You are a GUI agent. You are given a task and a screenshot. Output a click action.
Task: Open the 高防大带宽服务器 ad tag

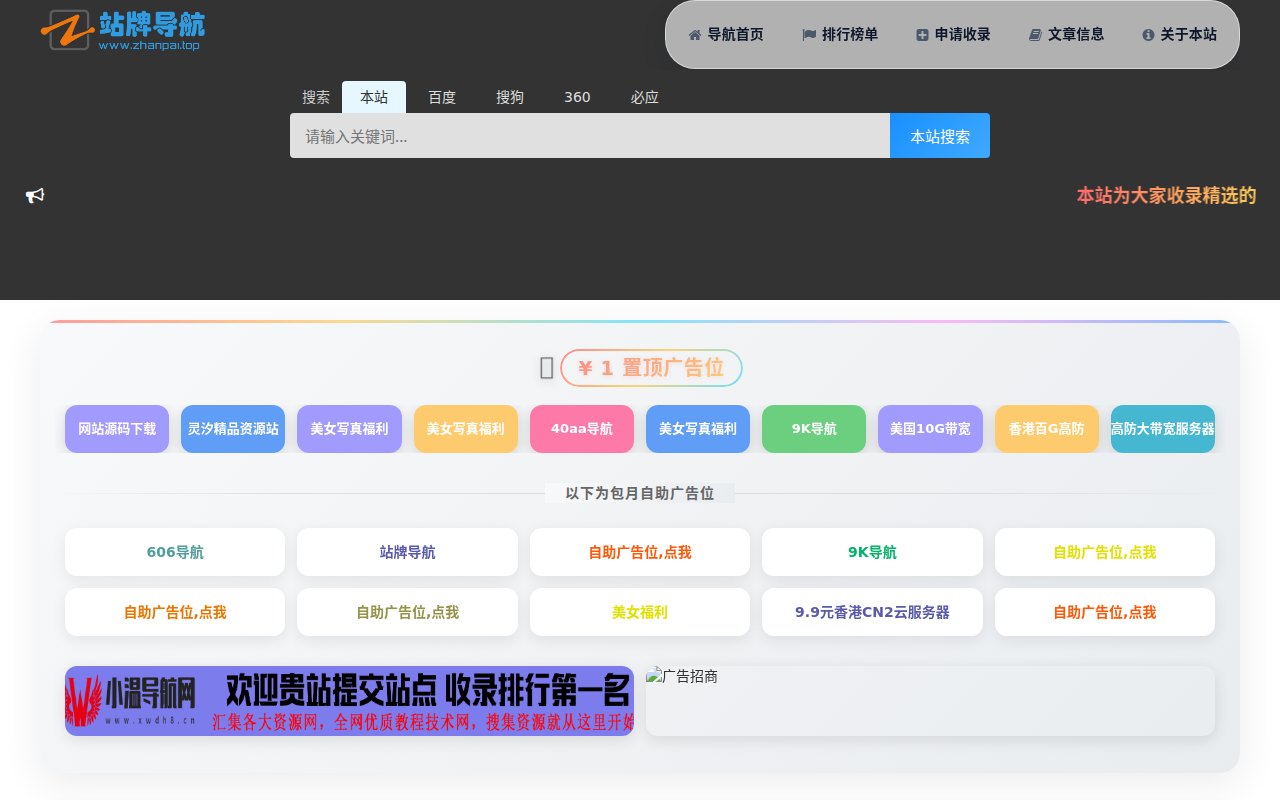[x=1163, y=429]
